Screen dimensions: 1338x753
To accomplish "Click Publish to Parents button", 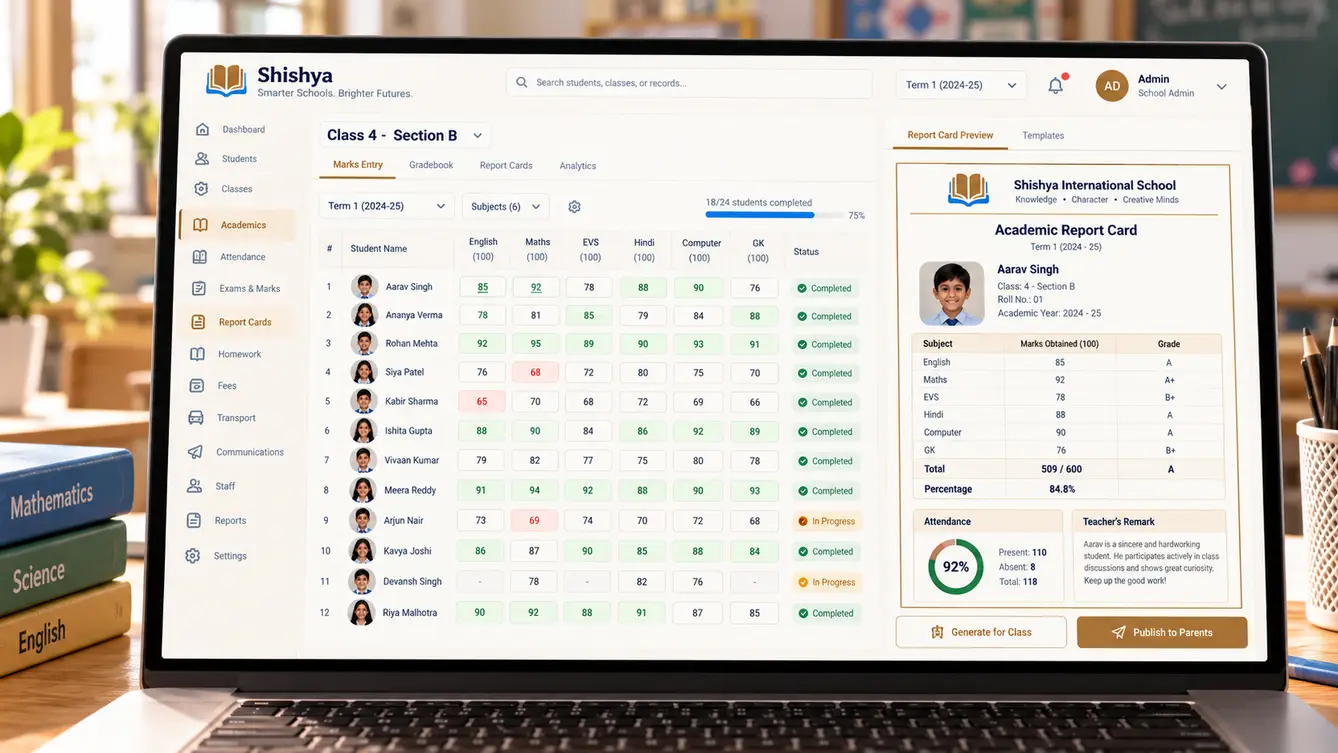I will [x=1162, y=632].
